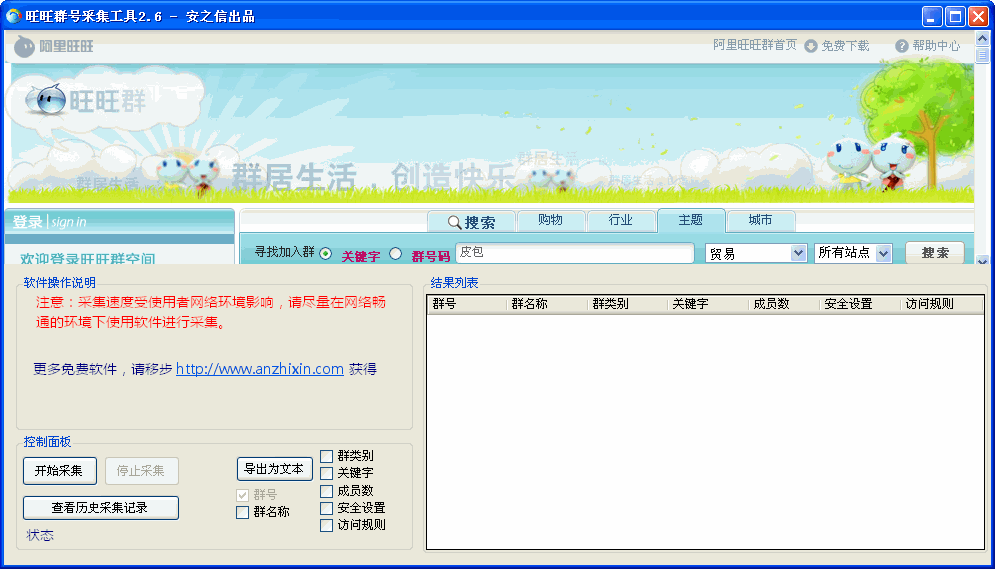
Task: Click the 旺旺群 mascot cloud logo
Action: (x=80, y=101)
